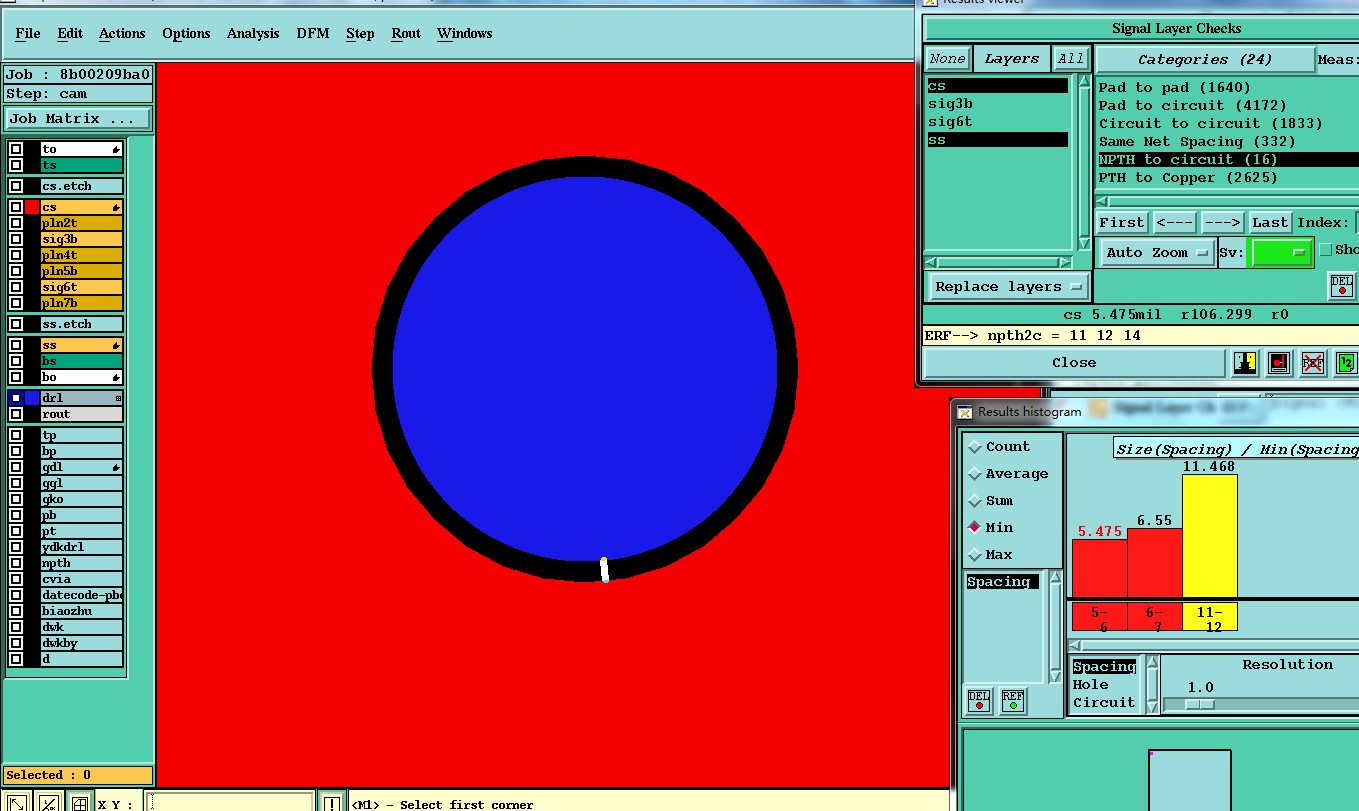
Task: Select 'Same Net Spacing (332)' category
Action: (1196, 141)
